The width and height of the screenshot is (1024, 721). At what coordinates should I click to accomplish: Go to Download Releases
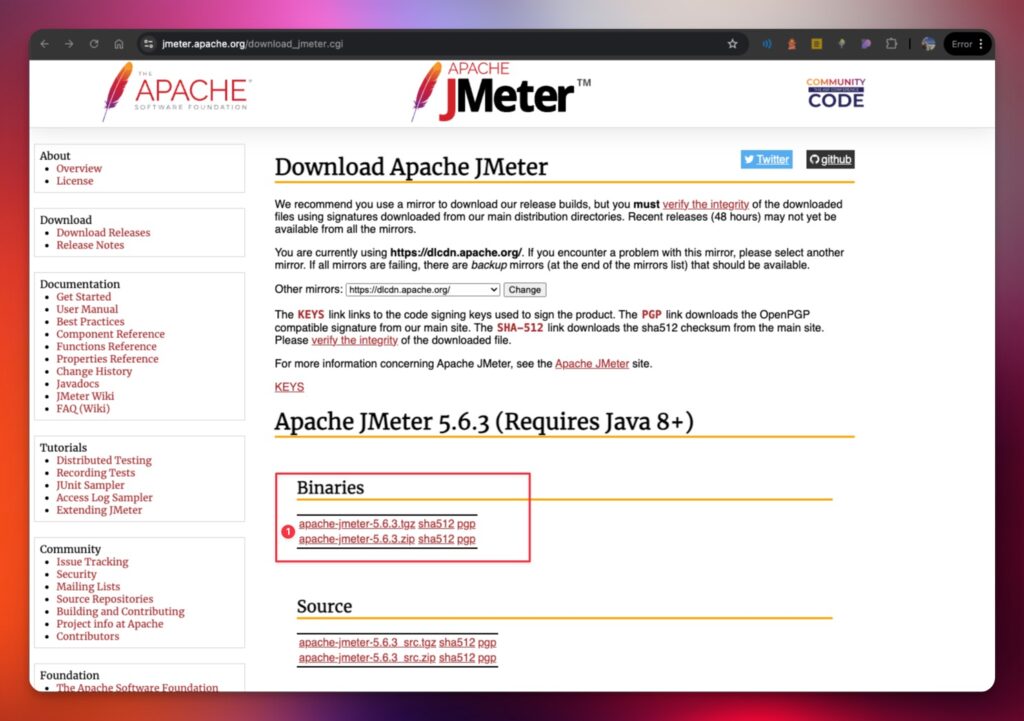[x=103, y=232]
